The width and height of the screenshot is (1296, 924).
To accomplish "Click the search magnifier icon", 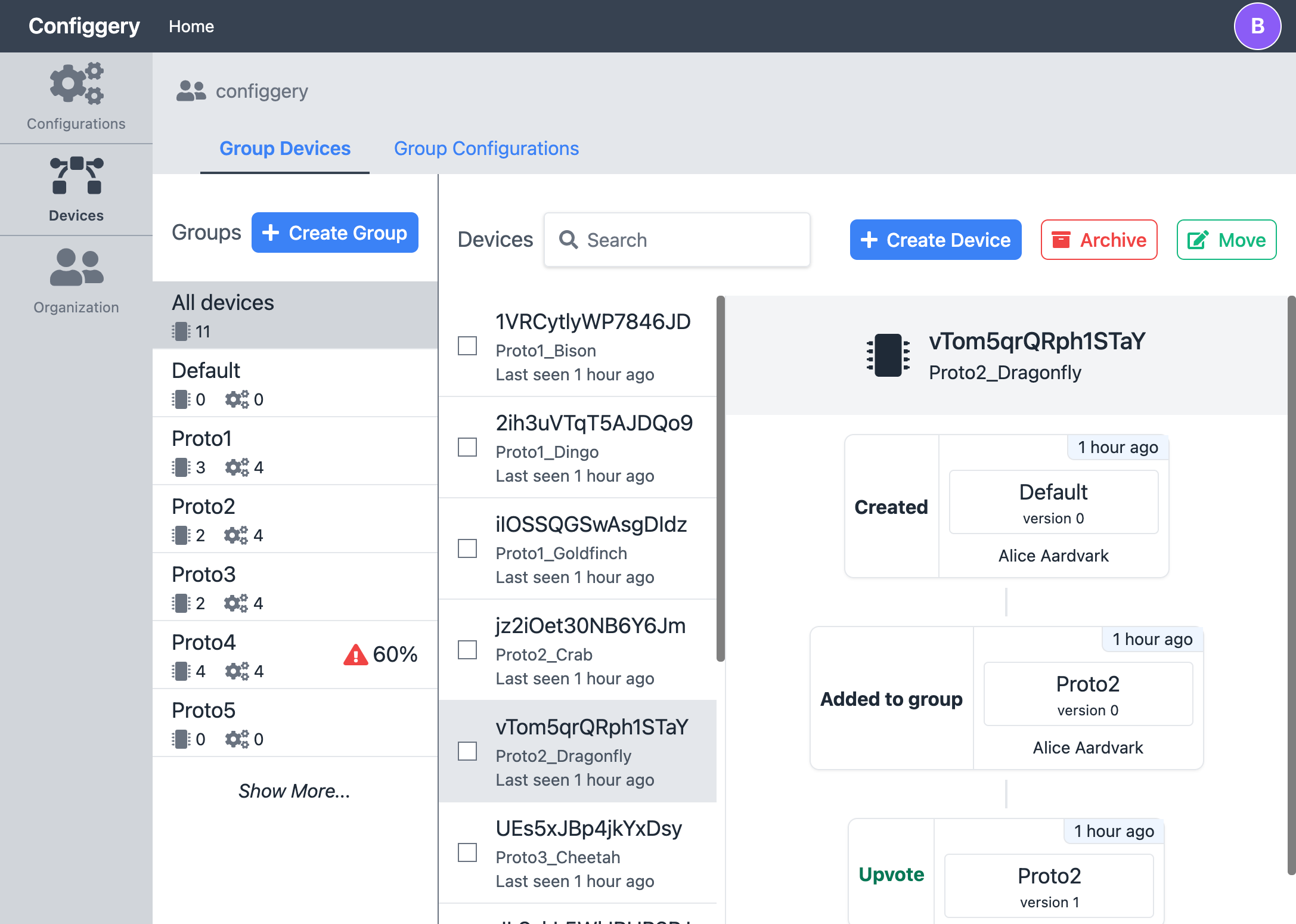I will coord(568,240).
